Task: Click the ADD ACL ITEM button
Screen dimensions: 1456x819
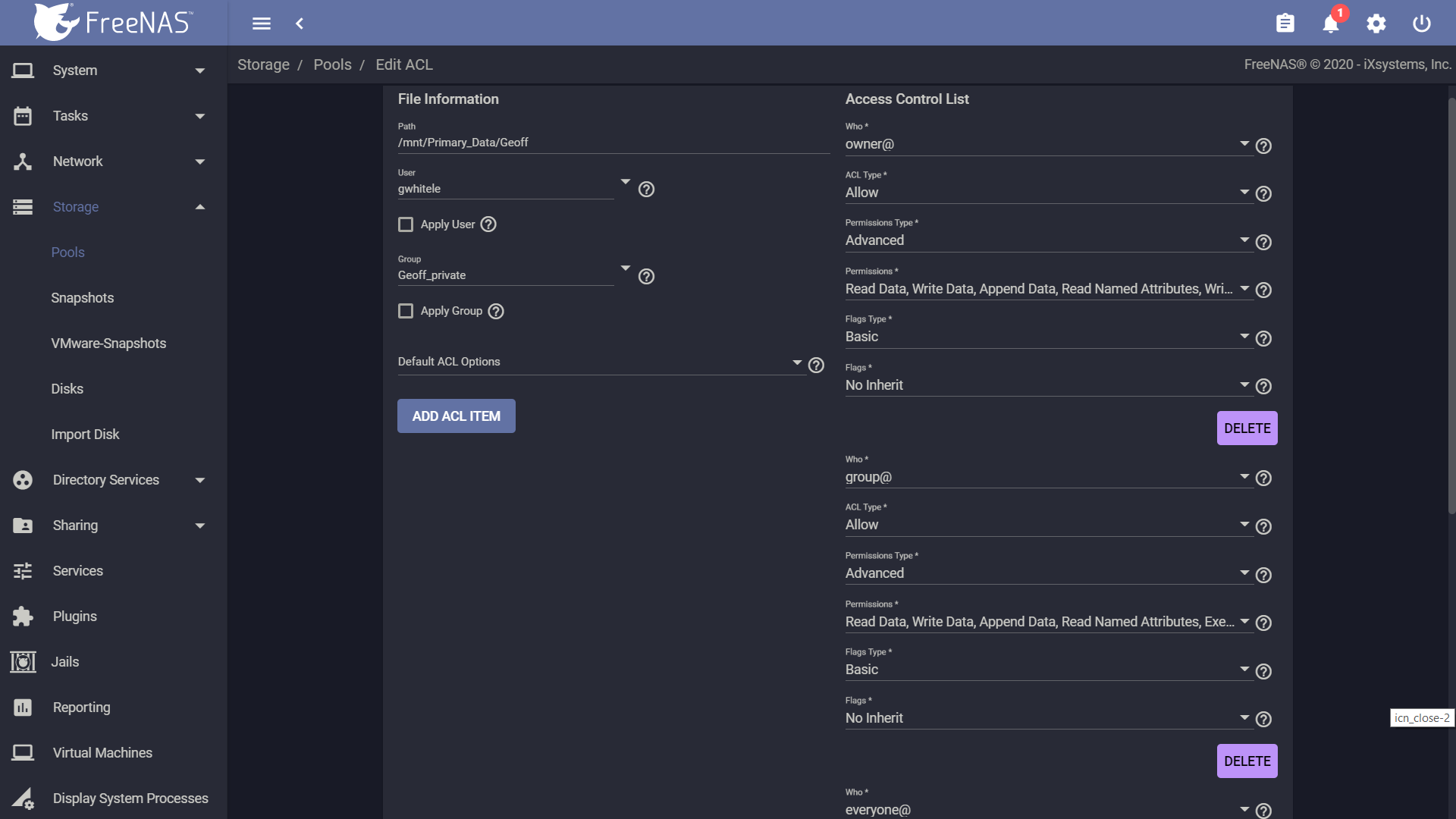Action: (457, 416)
